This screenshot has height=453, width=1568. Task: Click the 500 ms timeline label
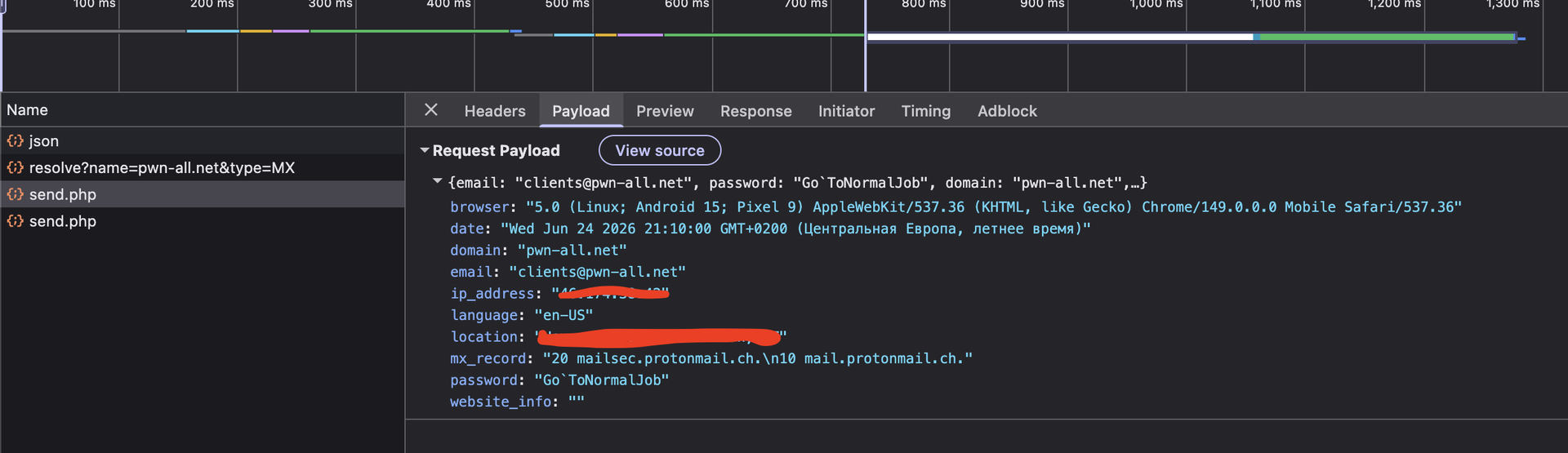(567, 4)
